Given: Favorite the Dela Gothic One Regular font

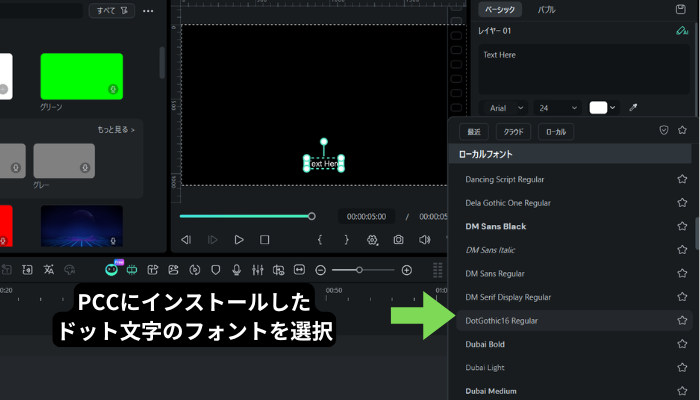Looking at the screenshot, I should (x=682, y=203).
